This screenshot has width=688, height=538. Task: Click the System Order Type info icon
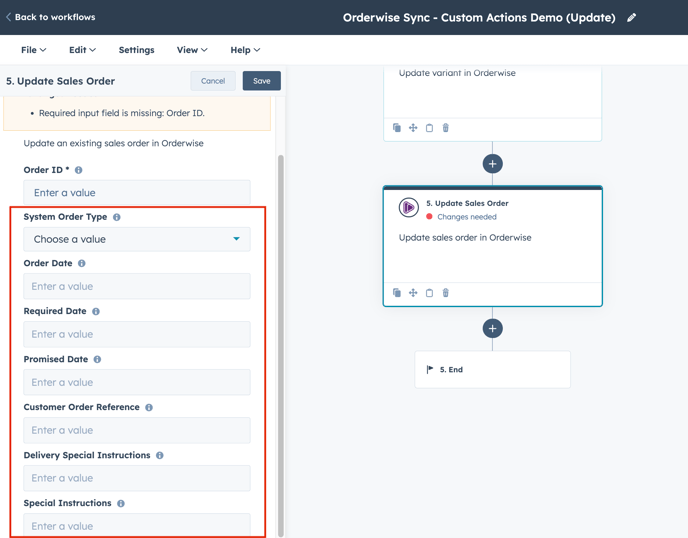click(x=117, y=217)
